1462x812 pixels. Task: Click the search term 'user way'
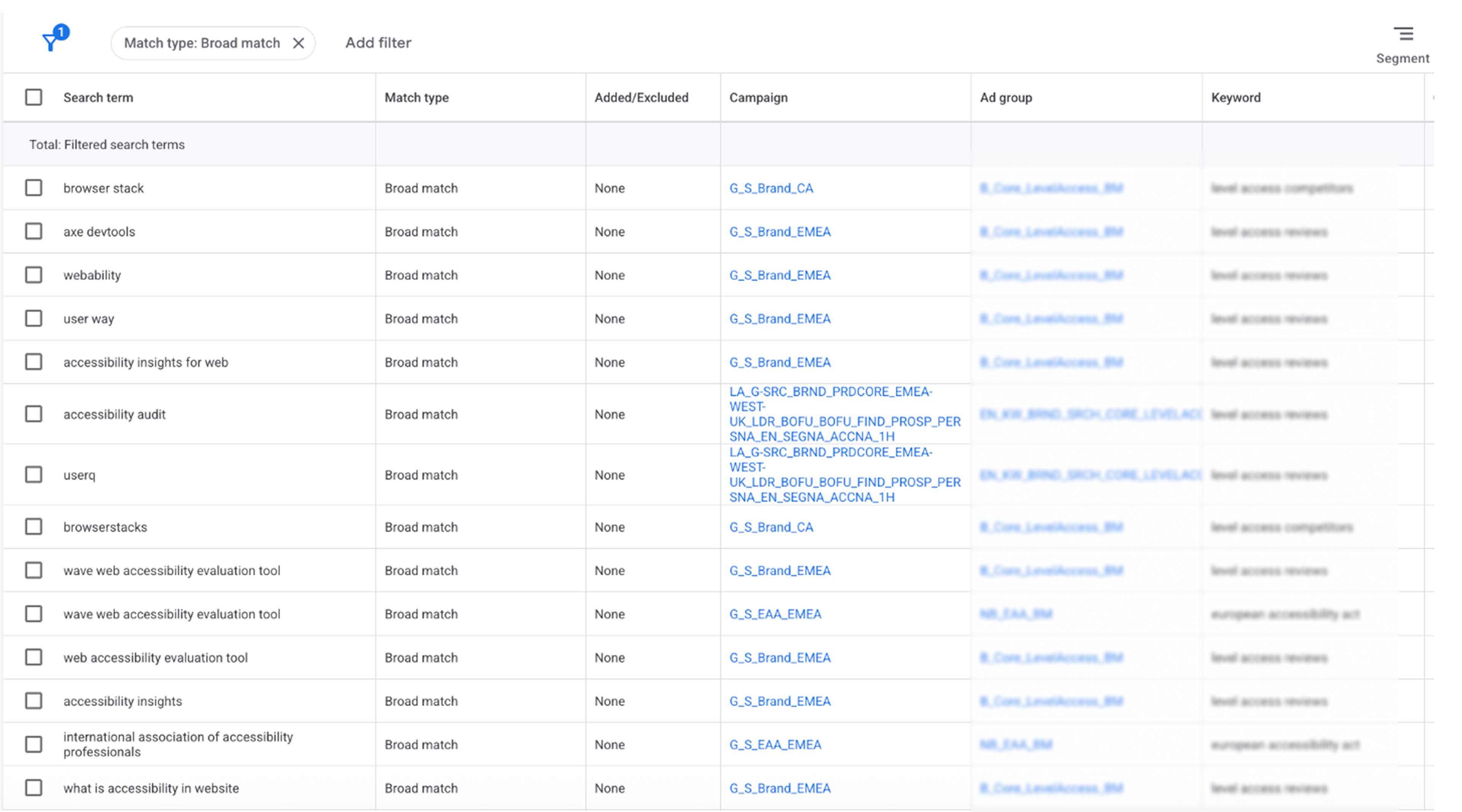pos(89,319)
